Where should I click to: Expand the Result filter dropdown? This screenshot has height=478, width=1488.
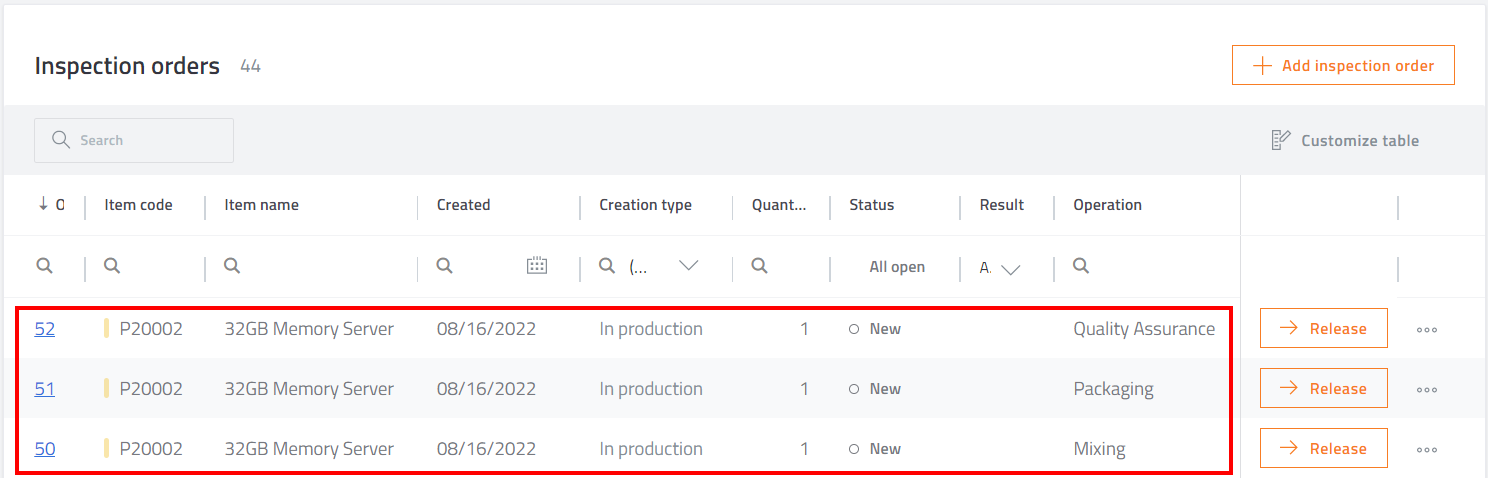pyautogui.click(x=1010, y=268)
